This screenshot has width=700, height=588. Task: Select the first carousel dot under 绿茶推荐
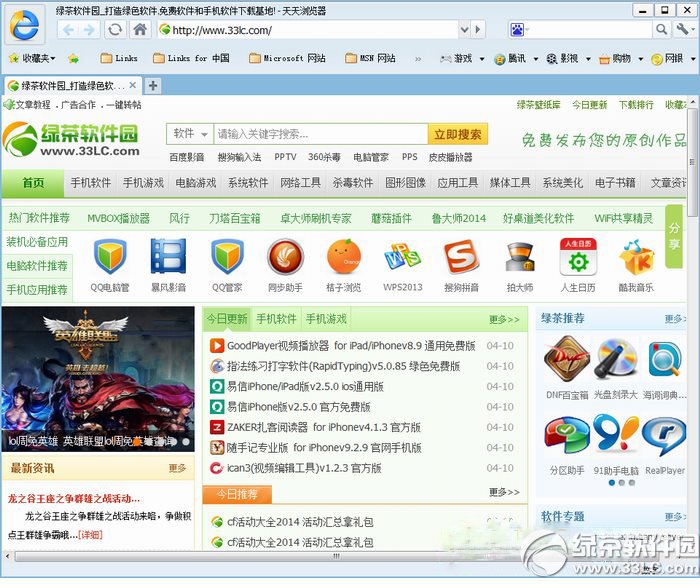[612, 483]
